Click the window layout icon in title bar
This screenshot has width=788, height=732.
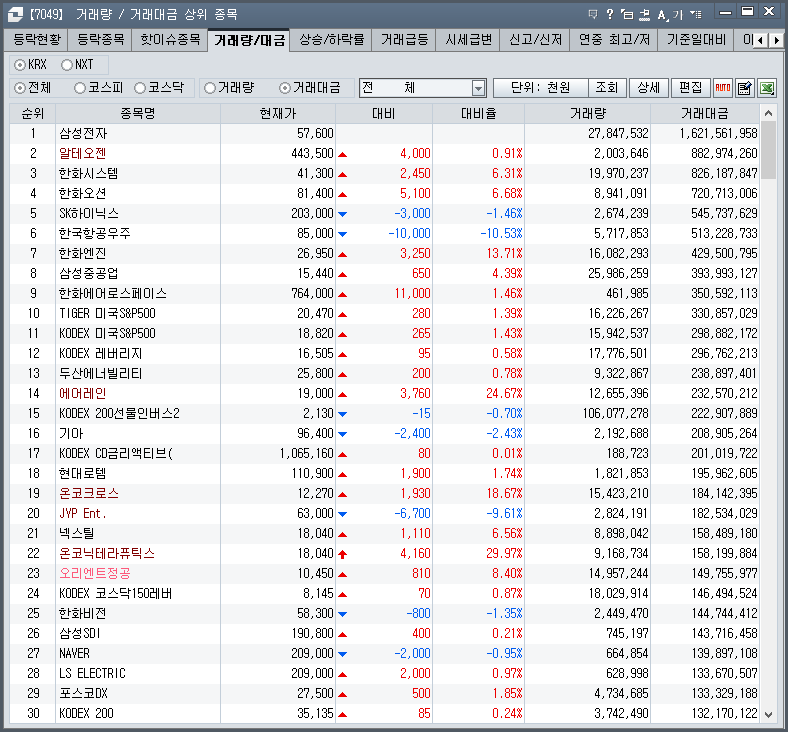(627, 14)
